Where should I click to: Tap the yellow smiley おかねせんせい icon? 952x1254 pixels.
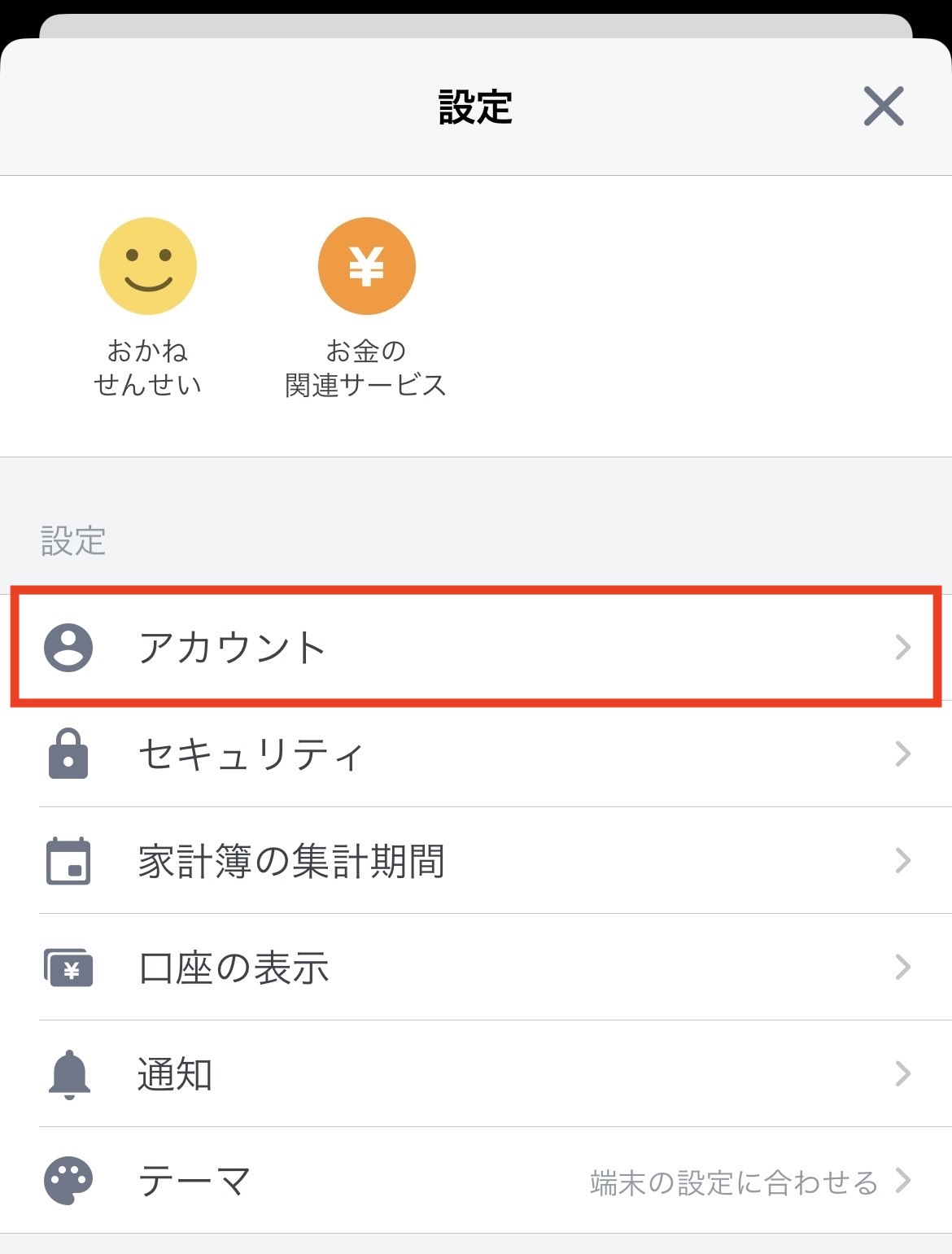click(x=148, y=266)
